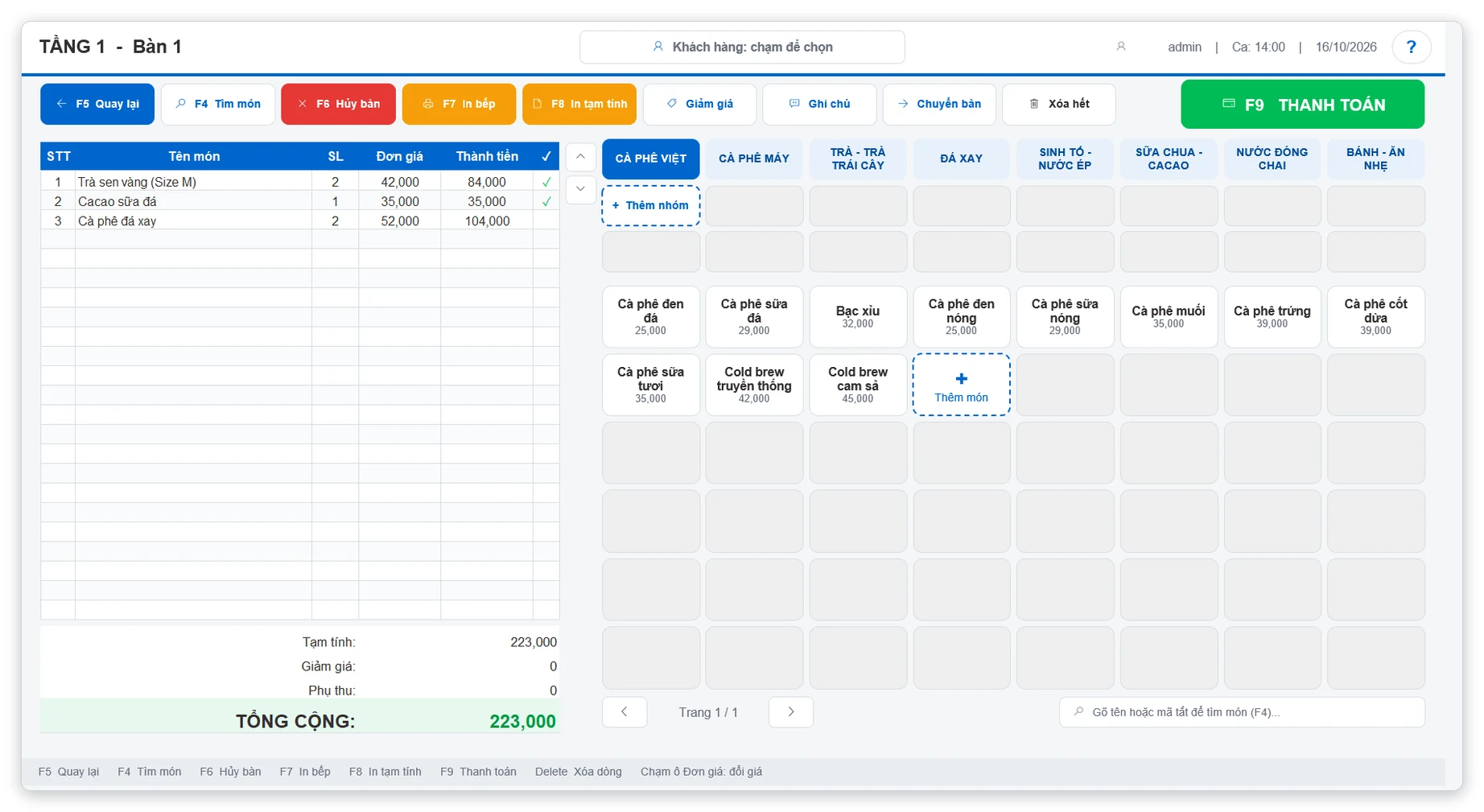The height and width of the screenshot is (812, 1484).
Task: Pay with F9 THANH TOÁN button
Action: (1302, 105)
